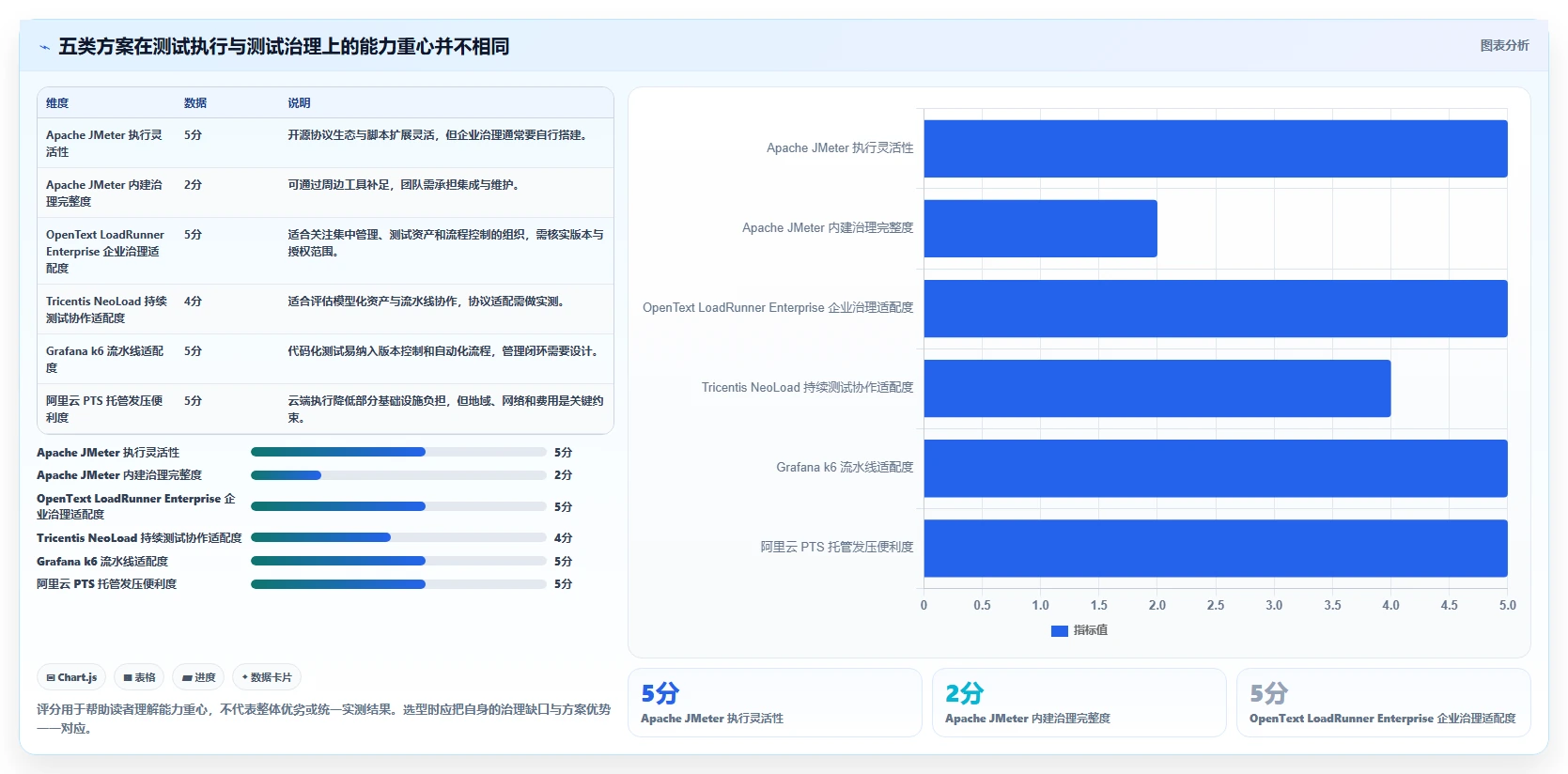Click the Apache JMeter 内建治理完整度 chart bar
Screen dimensions: 1568x774
(x=1041, y=228)
